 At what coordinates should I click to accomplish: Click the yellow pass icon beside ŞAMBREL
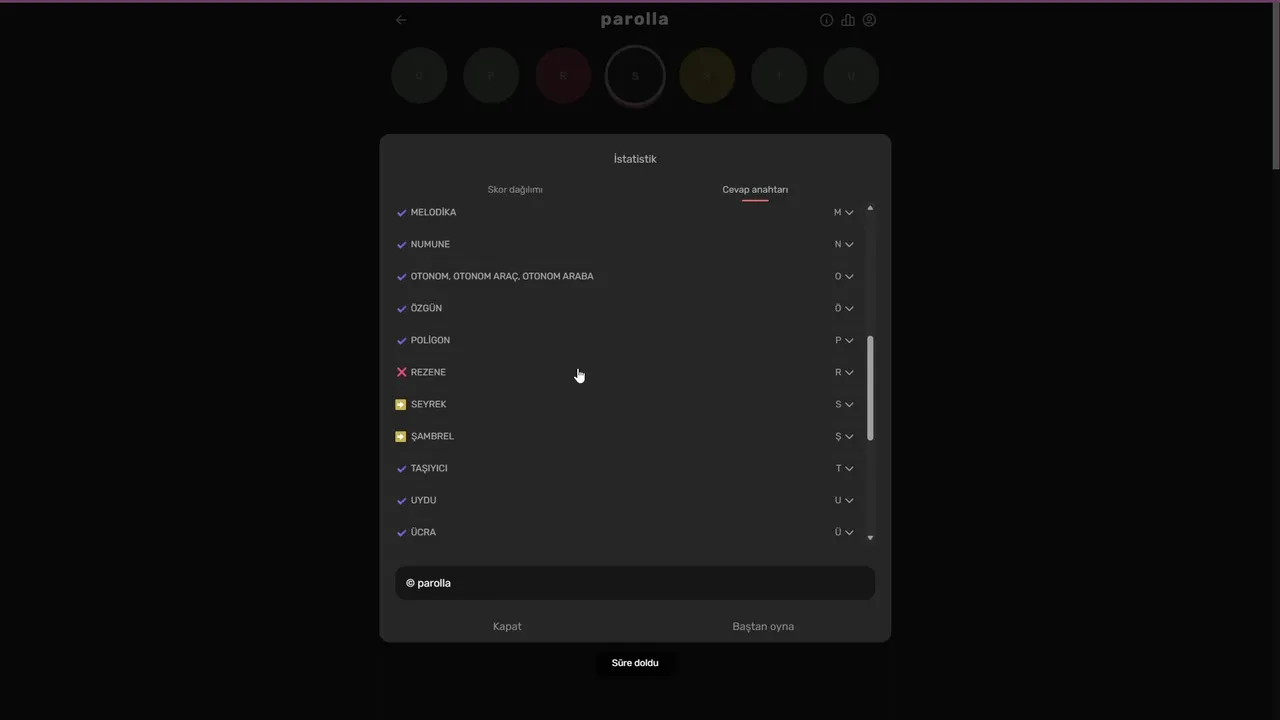coord(401,436)
